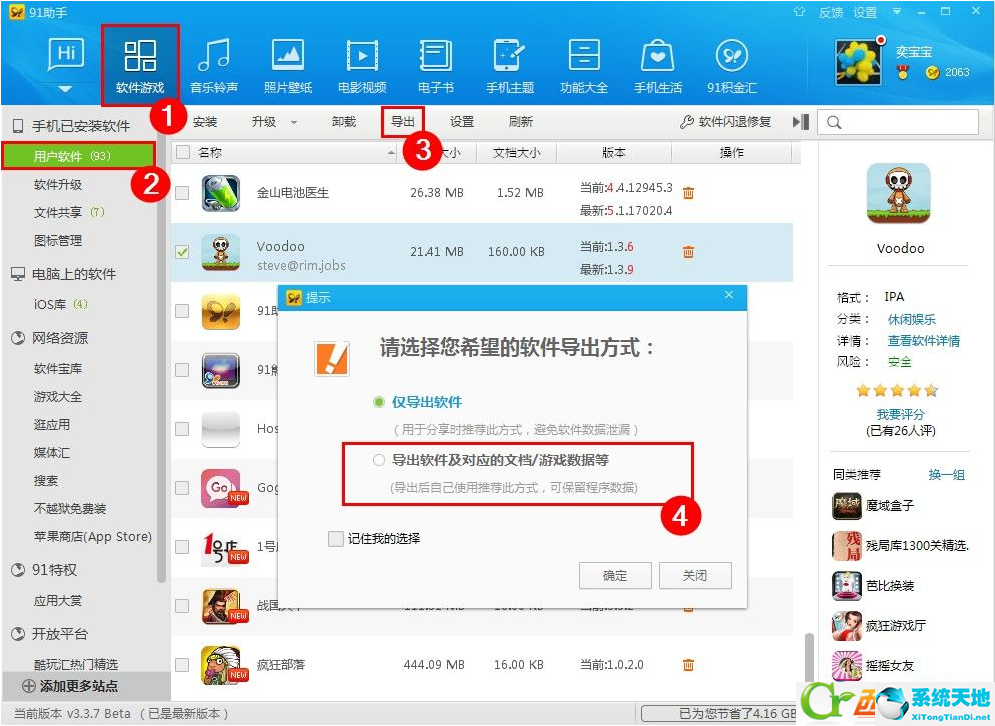Image resolution: width=995 pixels, height=726 pixels.
Task: Click the search input field
Action: pos(898,122)
